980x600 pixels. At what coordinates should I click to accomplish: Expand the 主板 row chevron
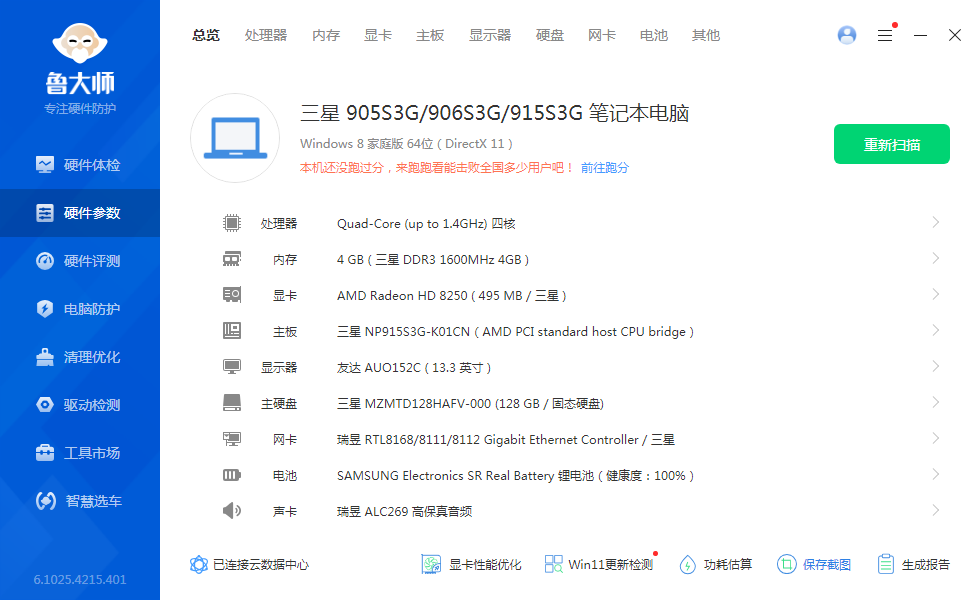(936, 331)
